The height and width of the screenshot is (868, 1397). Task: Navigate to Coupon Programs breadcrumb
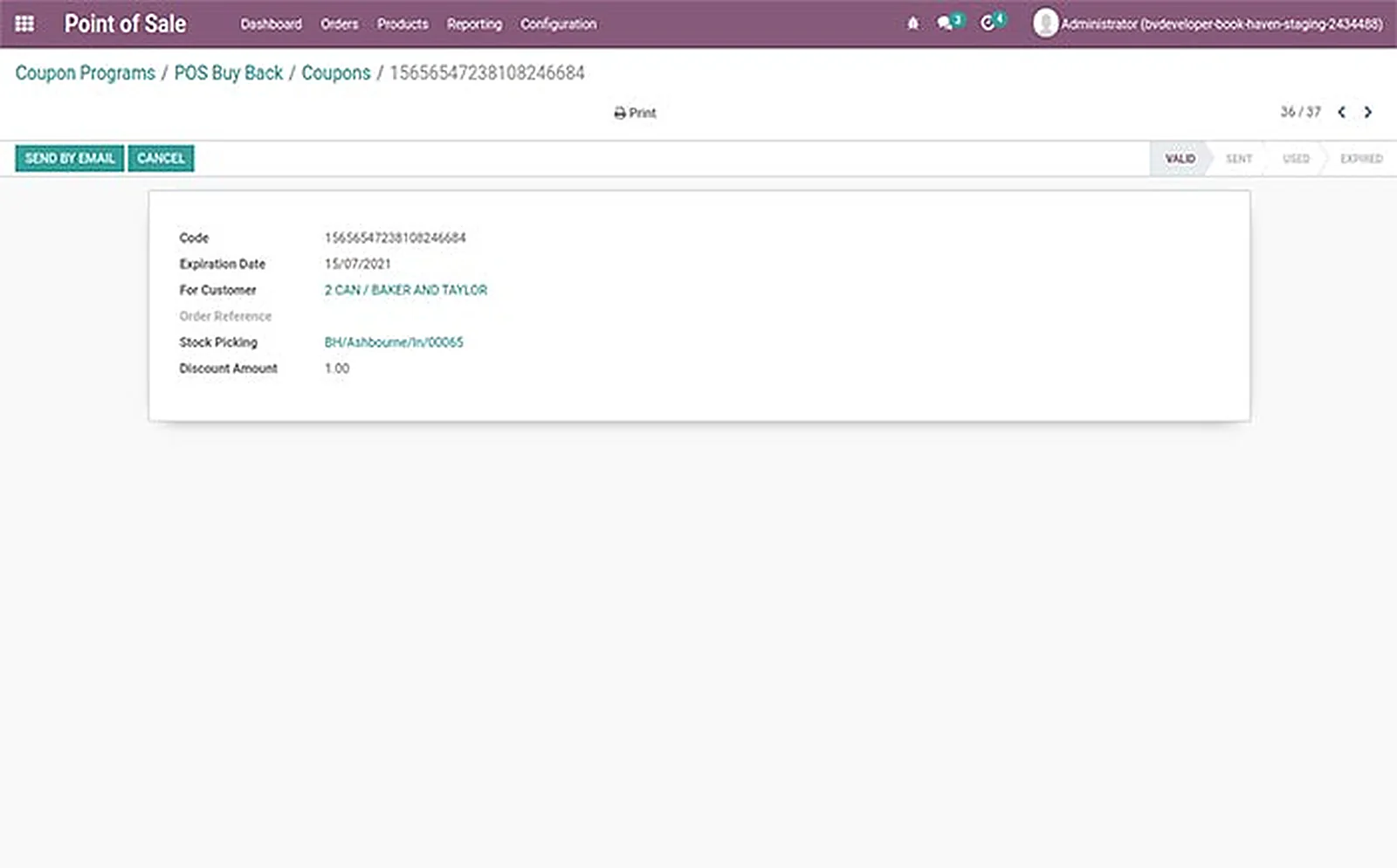[86, 72]
